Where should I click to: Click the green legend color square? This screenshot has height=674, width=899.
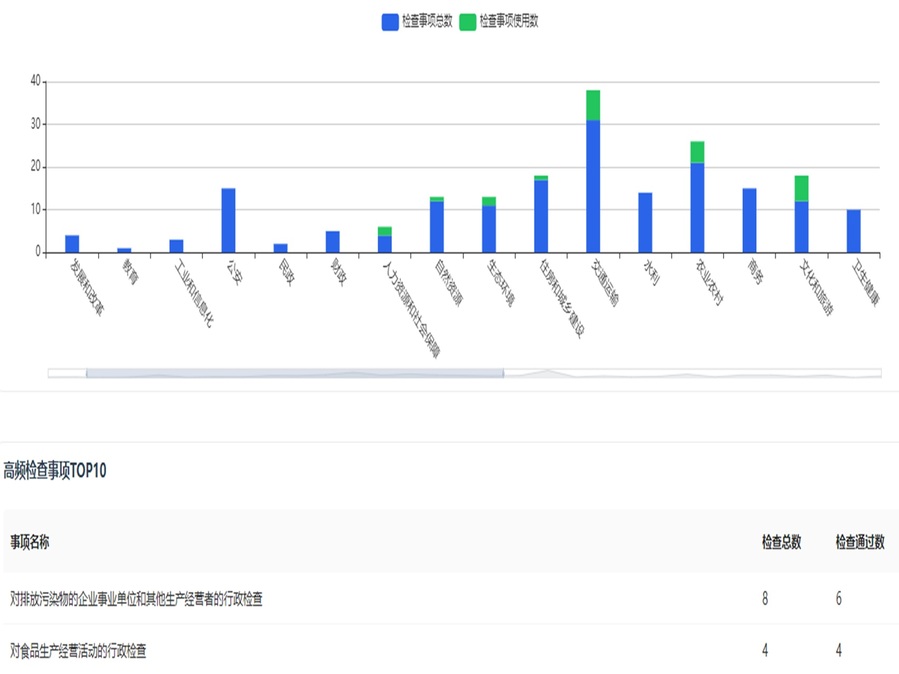pos(468,21)
